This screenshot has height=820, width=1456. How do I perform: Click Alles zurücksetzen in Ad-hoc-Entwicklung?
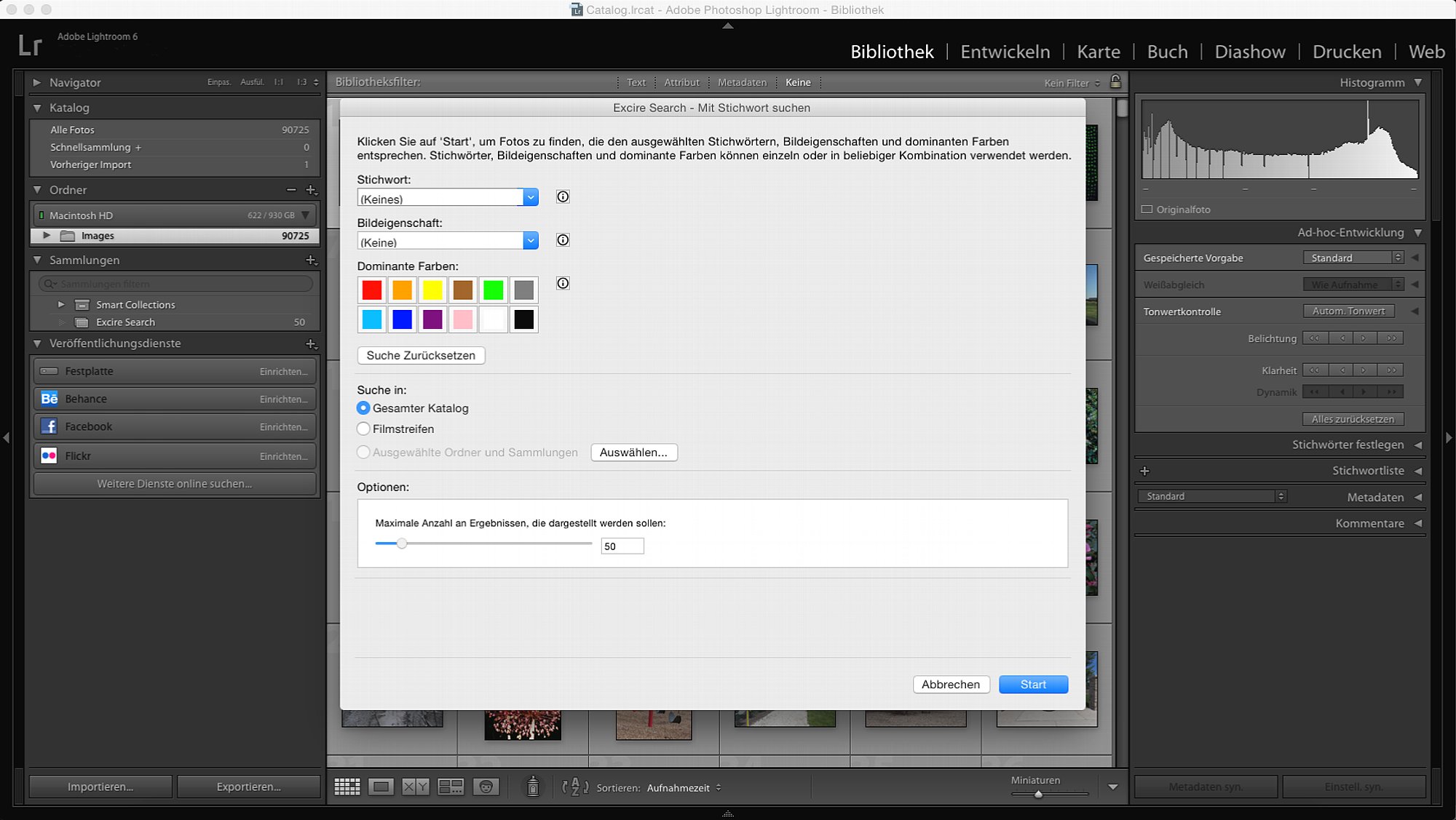pos(1353,419)
